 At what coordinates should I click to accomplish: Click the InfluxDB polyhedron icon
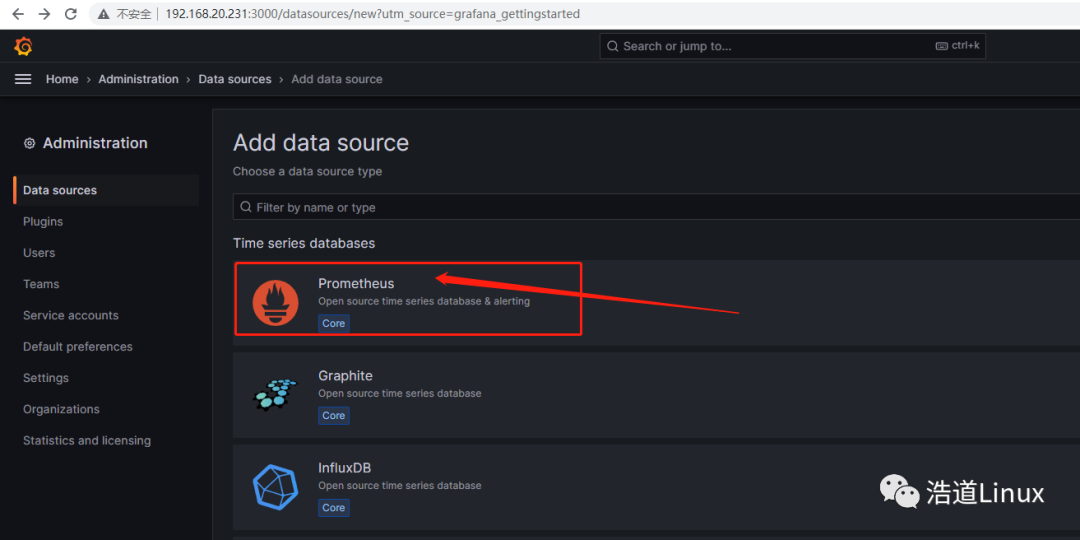click(x=275, y=487)
